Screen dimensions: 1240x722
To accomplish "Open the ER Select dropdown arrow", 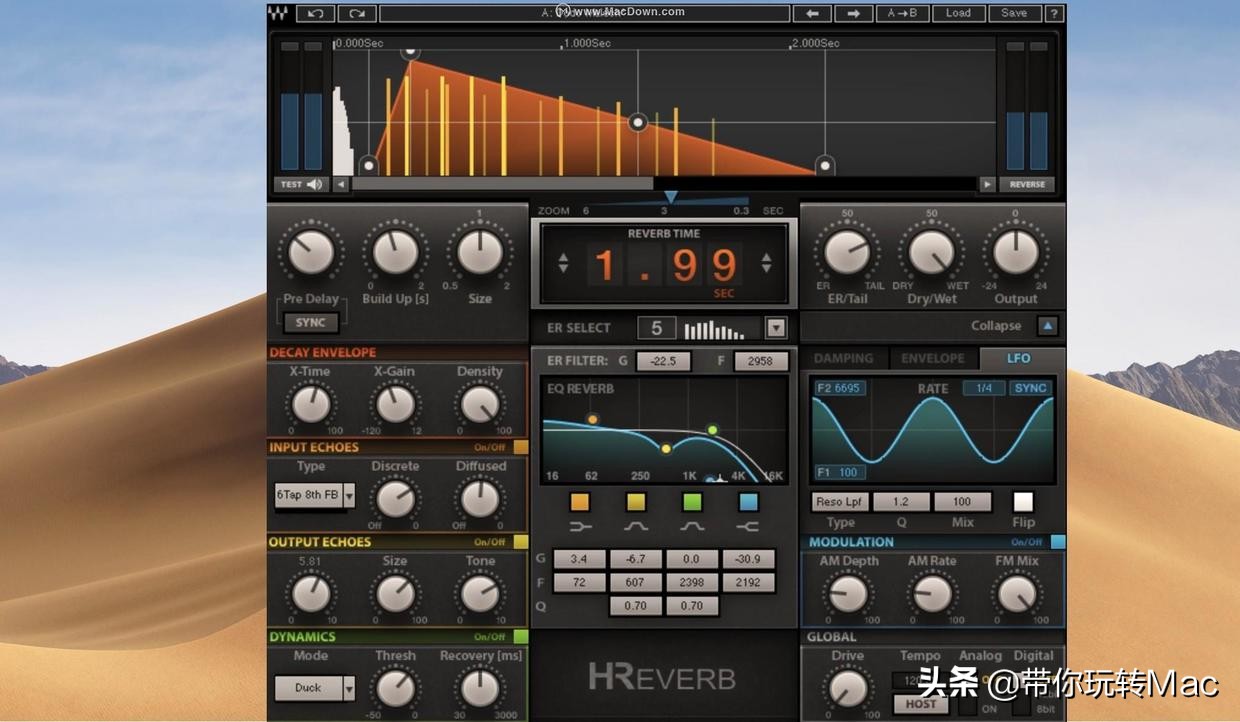I will coord(776,328).
